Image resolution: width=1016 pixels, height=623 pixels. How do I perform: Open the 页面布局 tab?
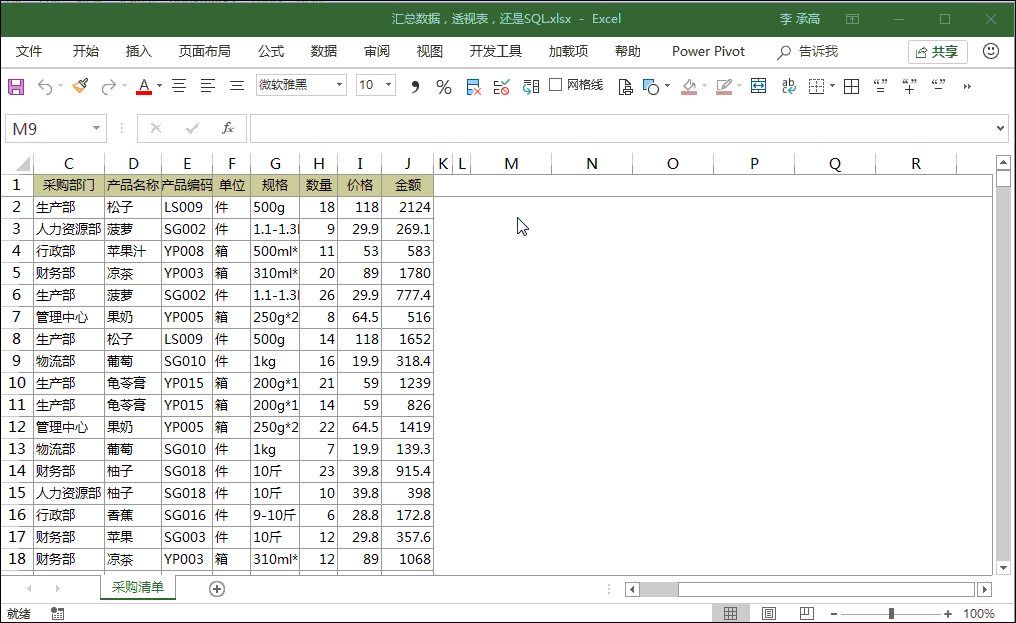[205, 51]
